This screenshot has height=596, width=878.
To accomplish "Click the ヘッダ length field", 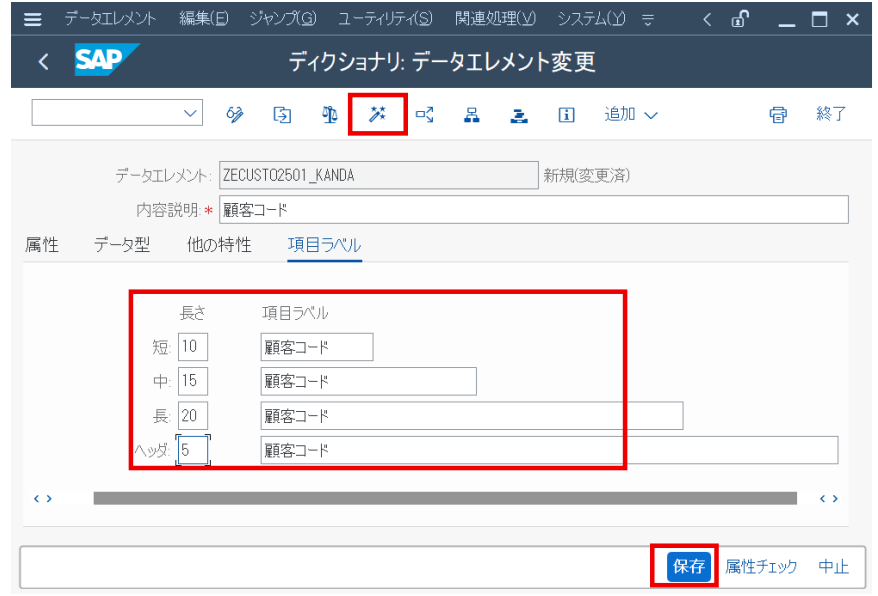I will pos(193,450).
